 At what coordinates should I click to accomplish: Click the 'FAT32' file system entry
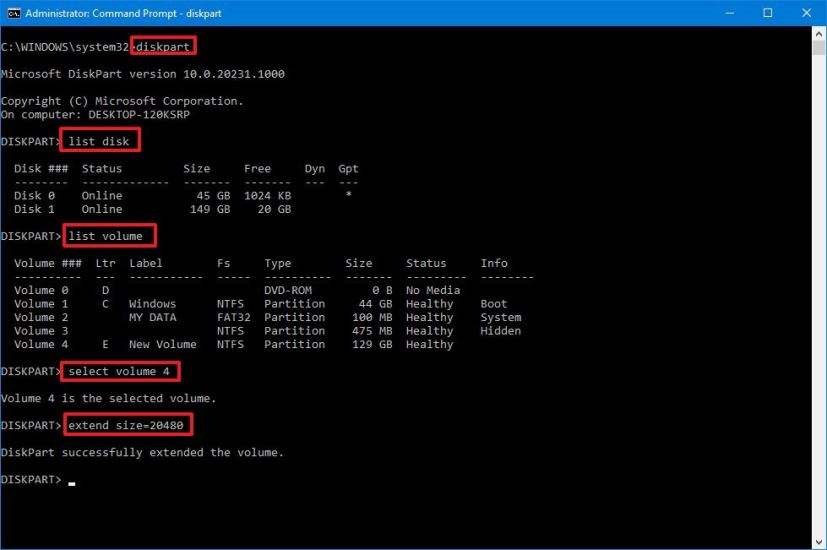pyautogui.click(x=234, y=317)
